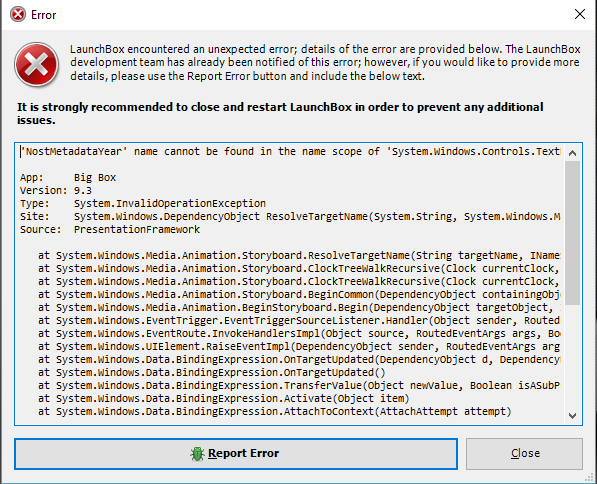Click the green bug icon
This screenshot has width=597, height=484.
(x=197, y=454)
